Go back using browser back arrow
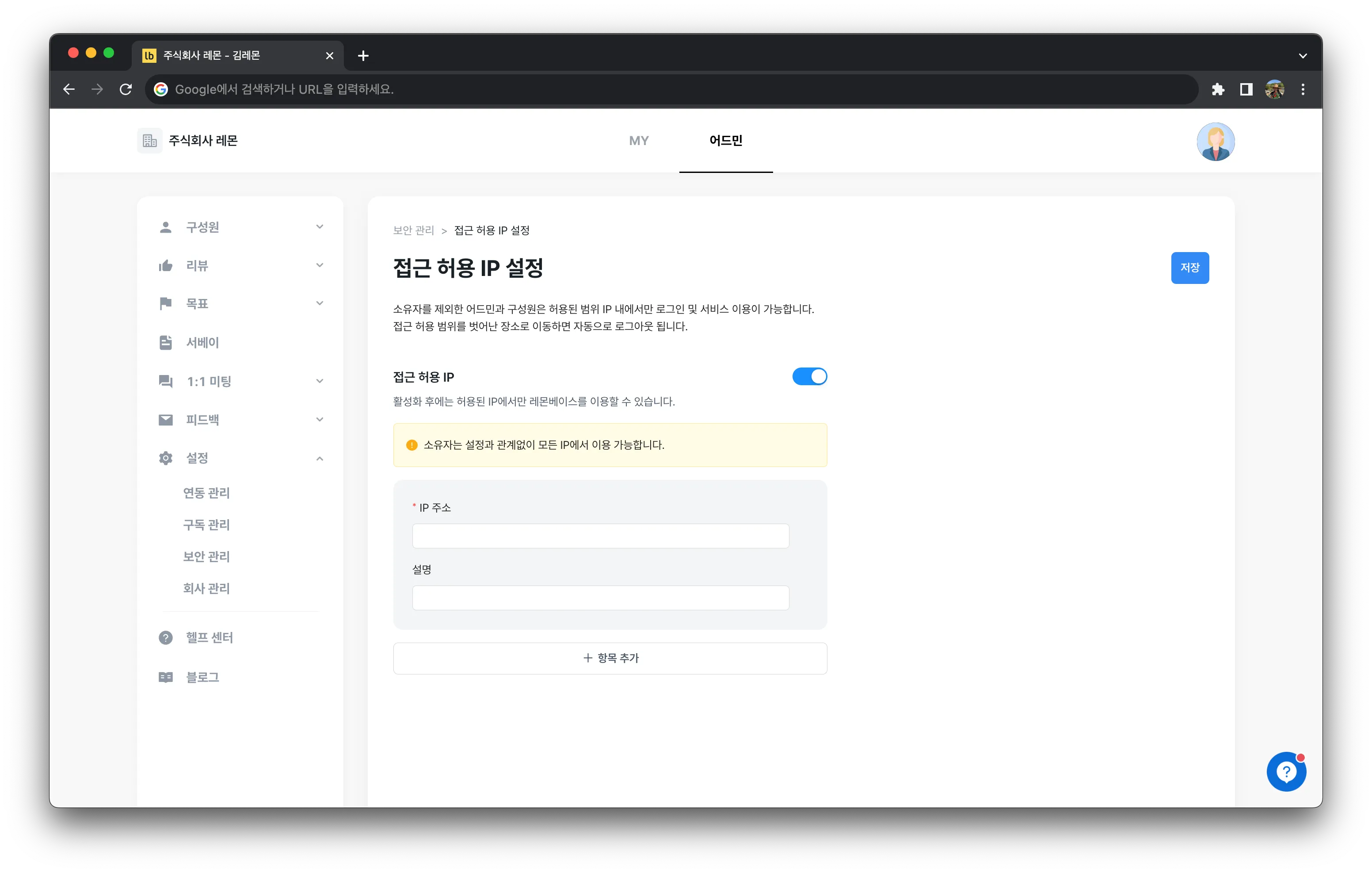Image resolution: width=1372 pixels, height=873 pixels. pyautogui.click(x=69, y=89)
